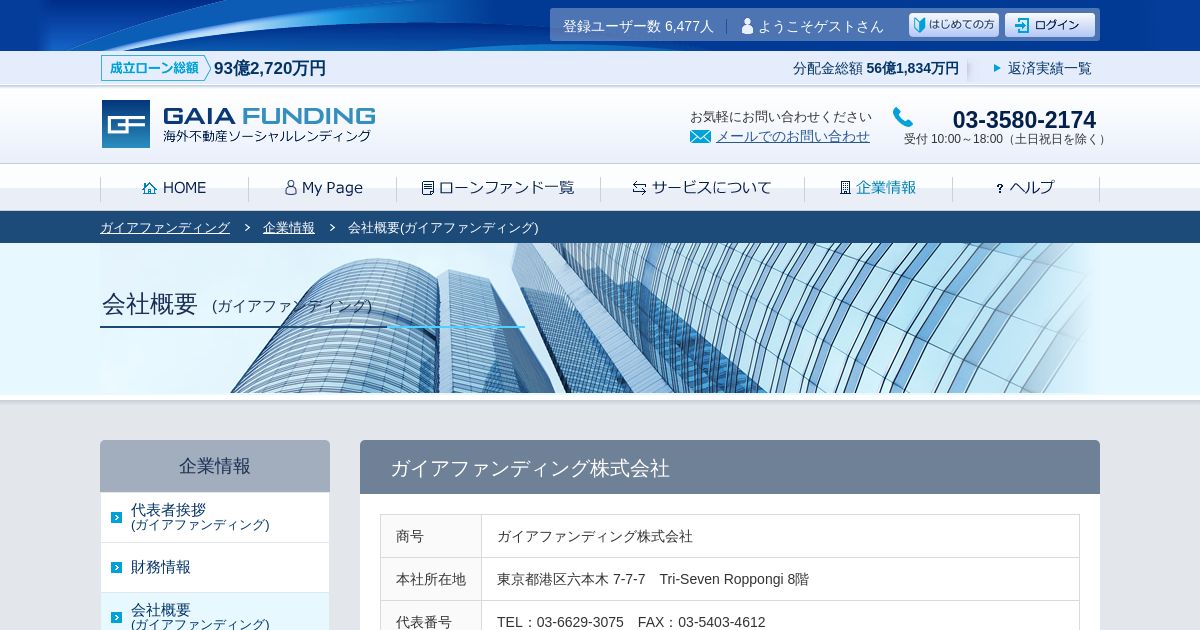The image size is (1200, 630).
Task: Click 会社概要 page title on banner
Action: point(150,304)
